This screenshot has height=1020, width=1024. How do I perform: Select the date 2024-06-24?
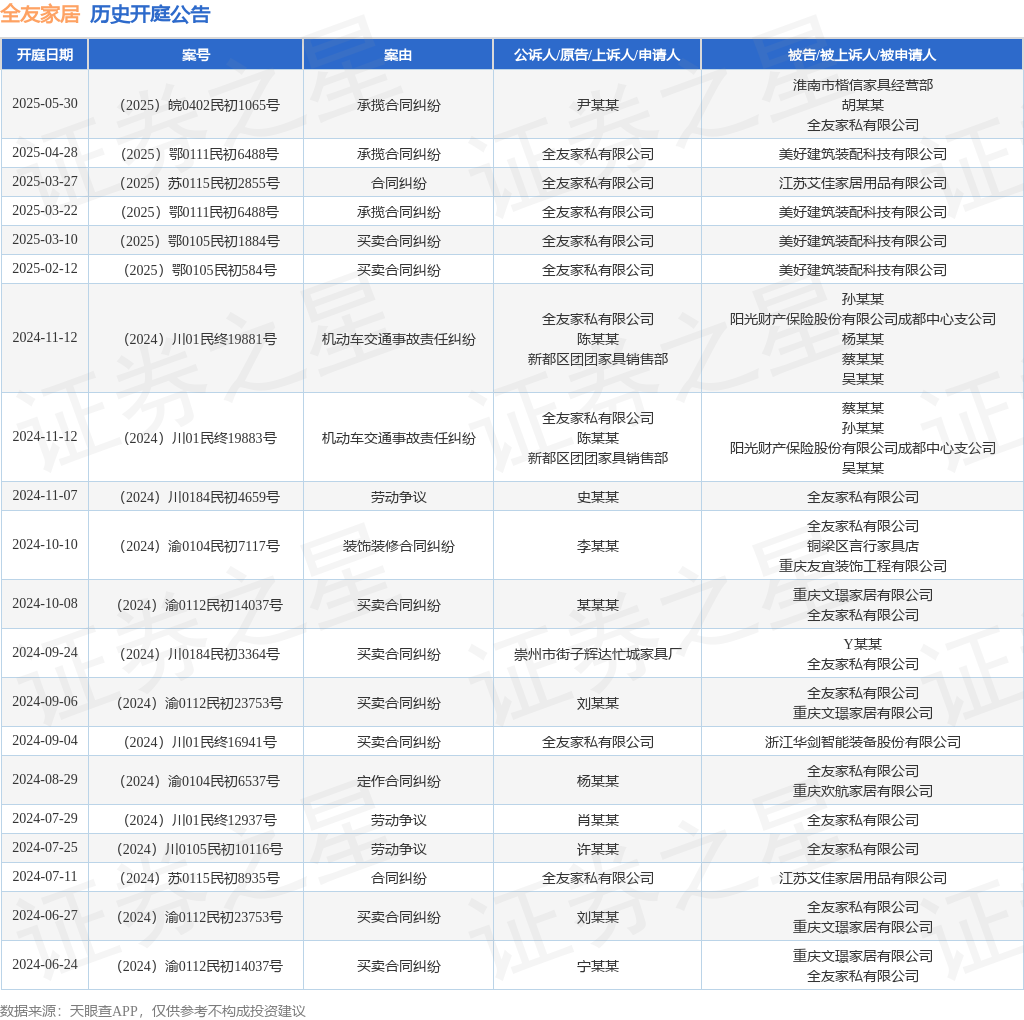[x=45, y=964]
